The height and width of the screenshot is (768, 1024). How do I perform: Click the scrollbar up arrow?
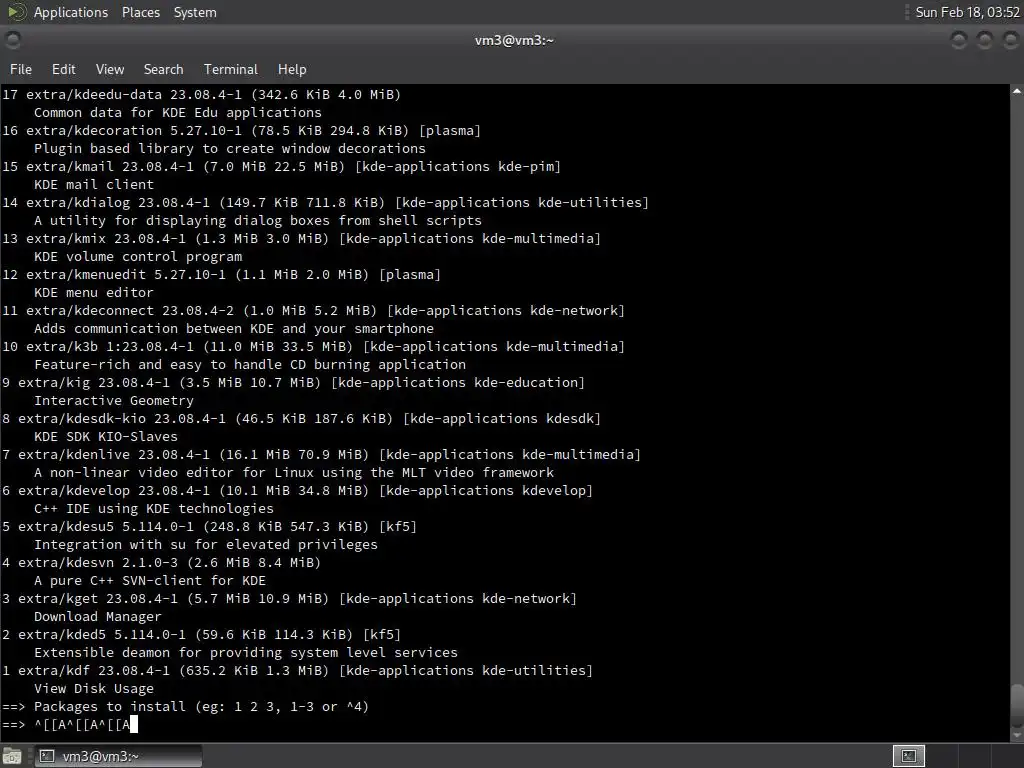point(1017,91)
